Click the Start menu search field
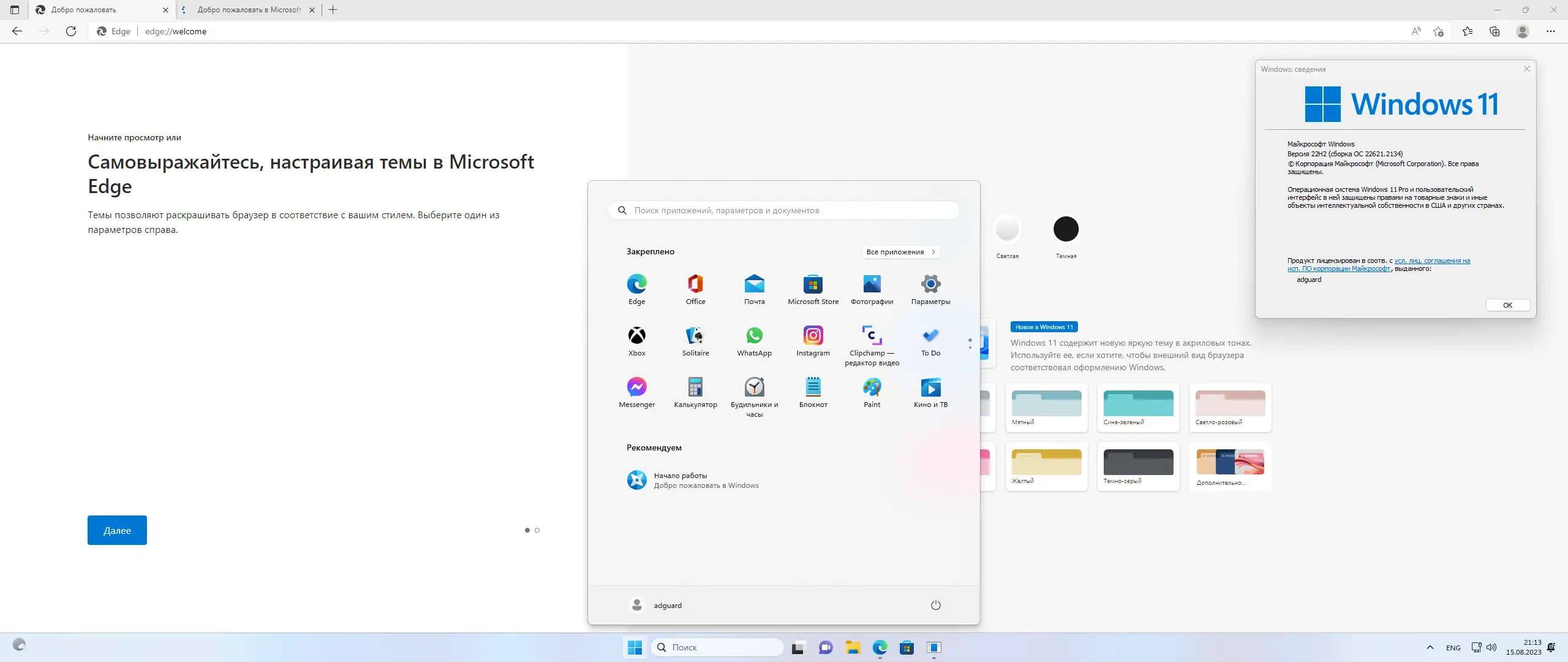1568x662 pixels. point(784,210)
